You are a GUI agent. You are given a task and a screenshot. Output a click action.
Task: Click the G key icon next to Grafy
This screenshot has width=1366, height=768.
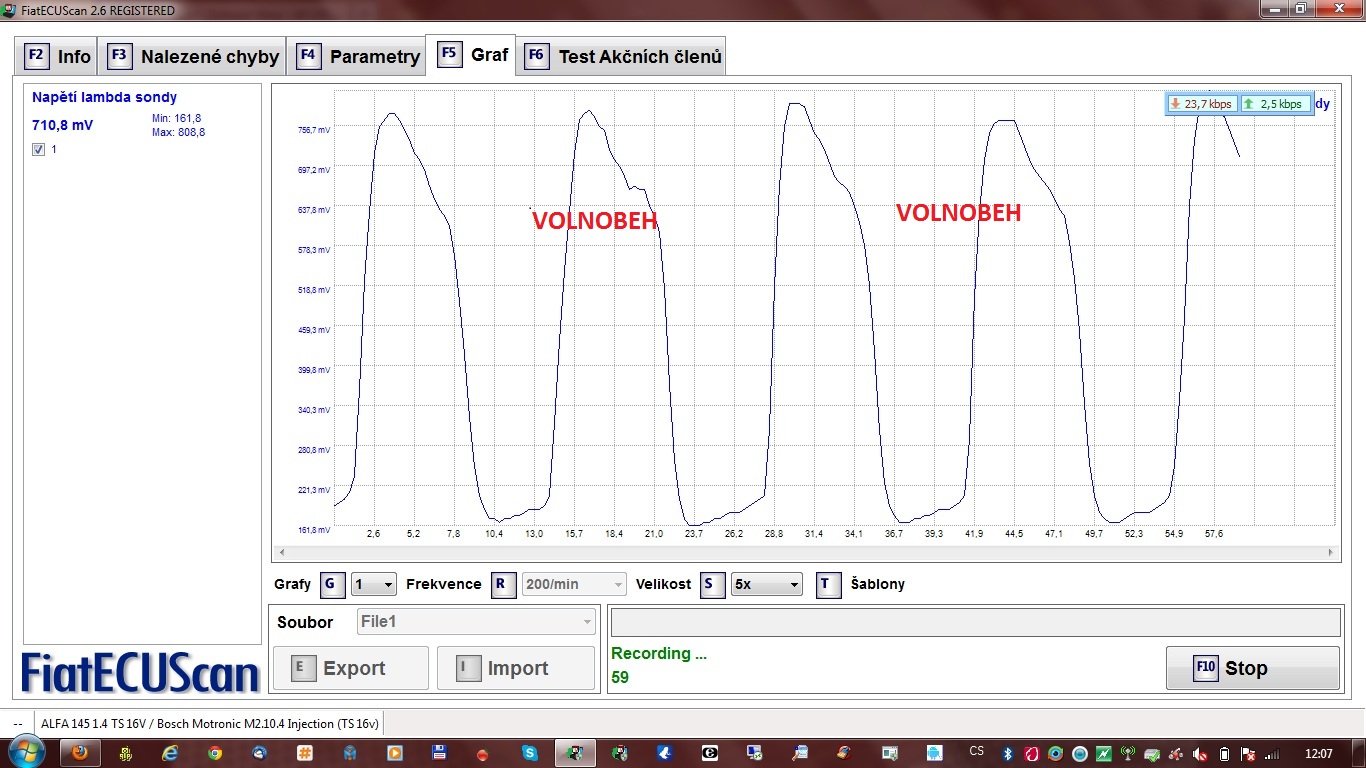pyautogui.click(x=333, y=584)
